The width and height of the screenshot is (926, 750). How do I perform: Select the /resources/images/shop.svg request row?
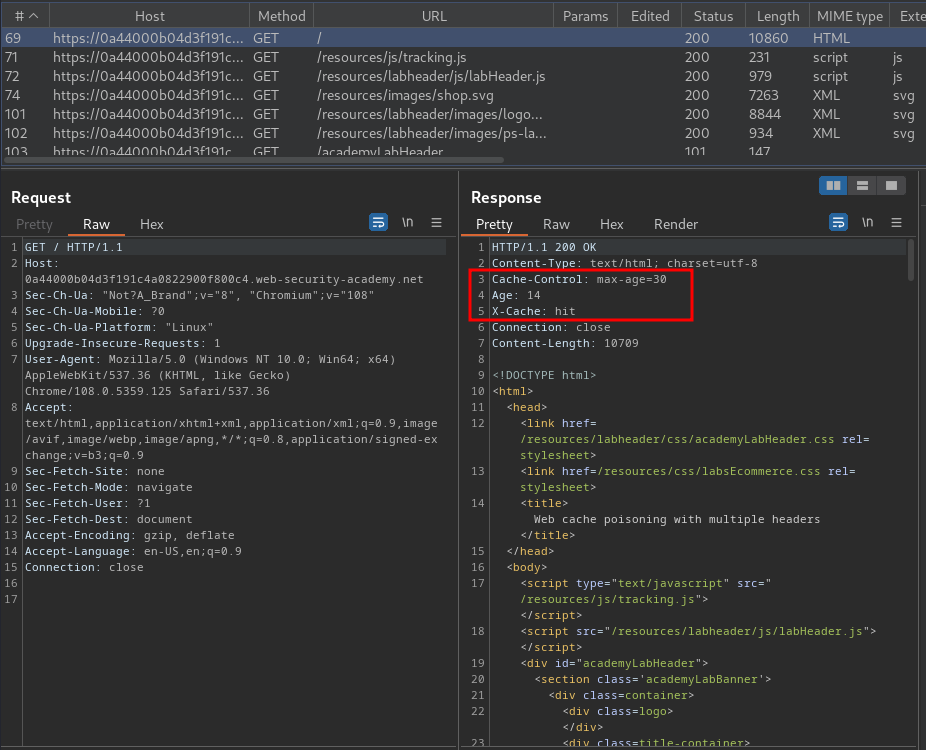(x=463, y=95)
